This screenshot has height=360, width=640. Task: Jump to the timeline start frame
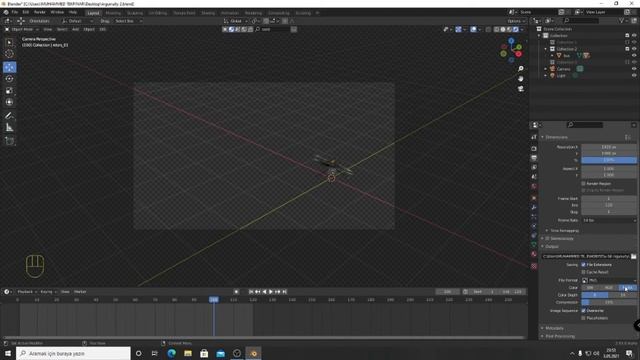click(251, 292)
